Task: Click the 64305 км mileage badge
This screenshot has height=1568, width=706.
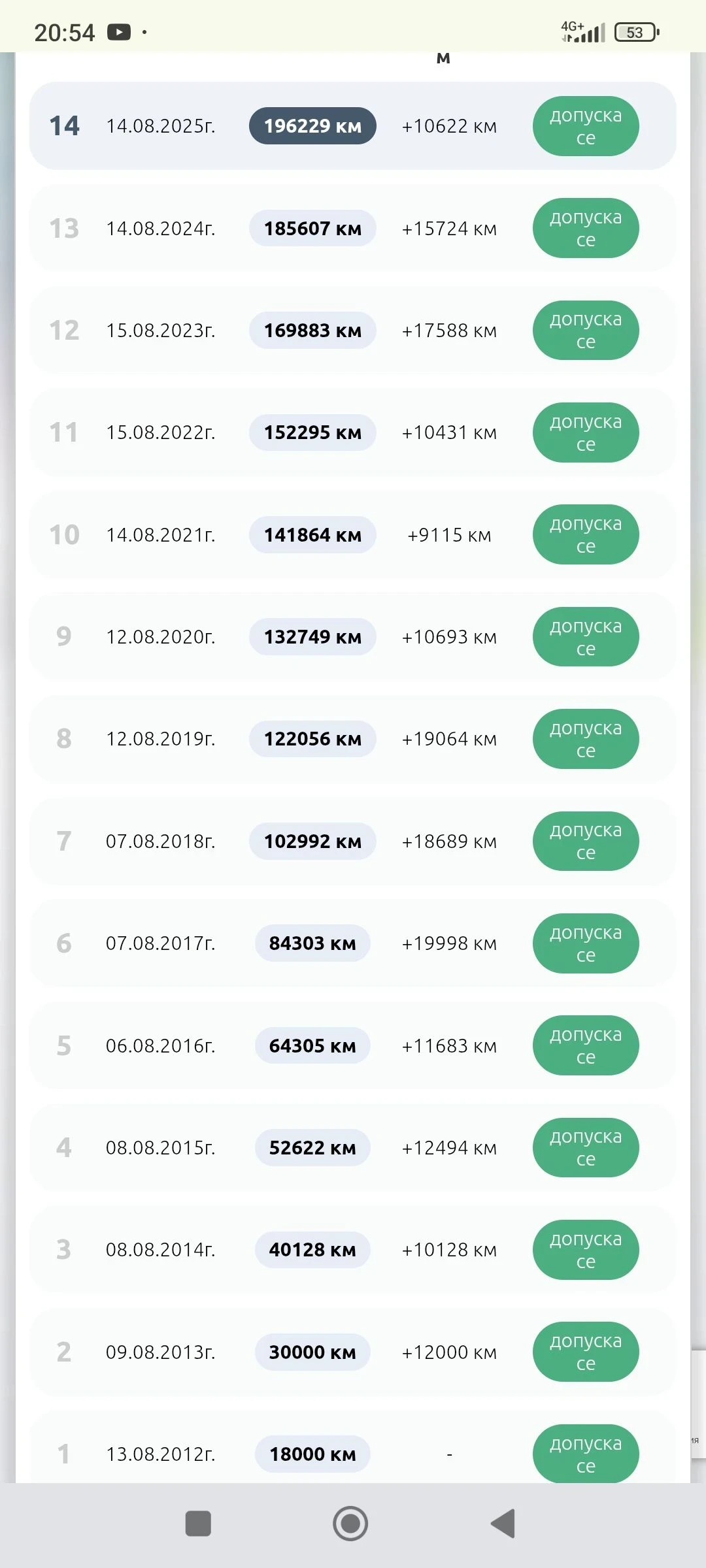Action: click(312, 1046)
